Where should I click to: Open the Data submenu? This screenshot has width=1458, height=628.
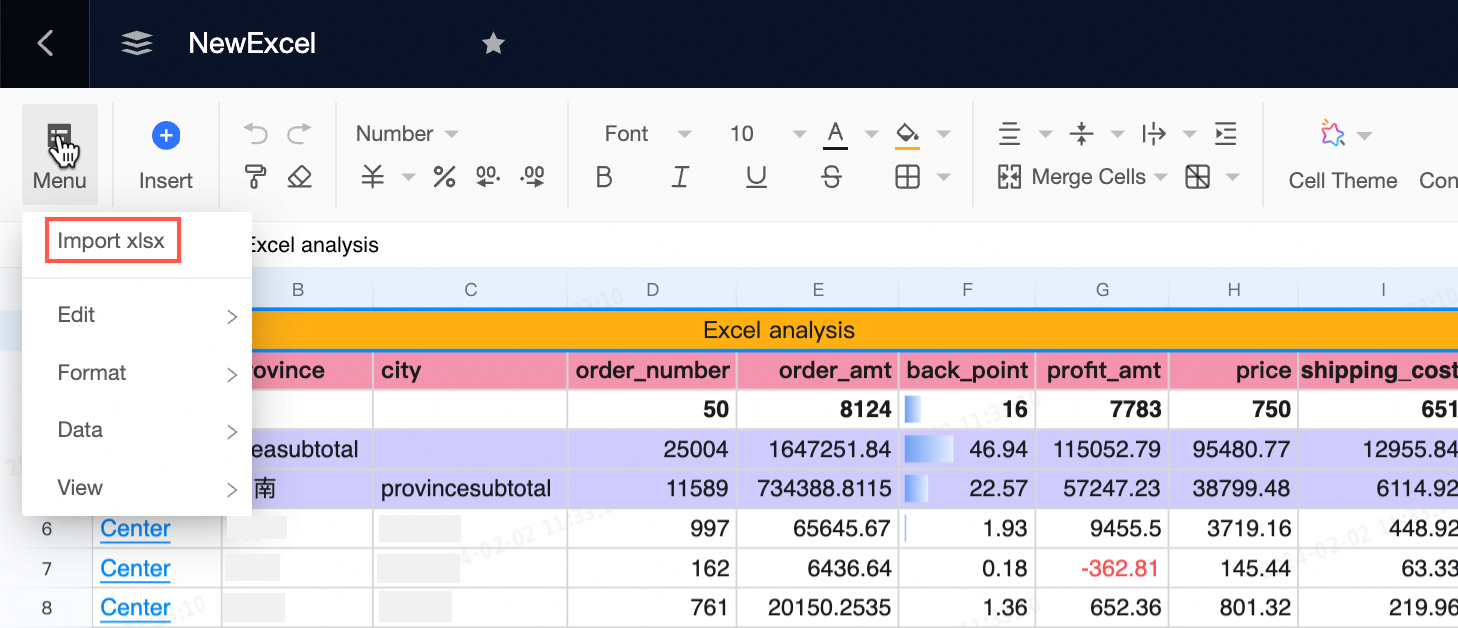(x=137, y=430)
